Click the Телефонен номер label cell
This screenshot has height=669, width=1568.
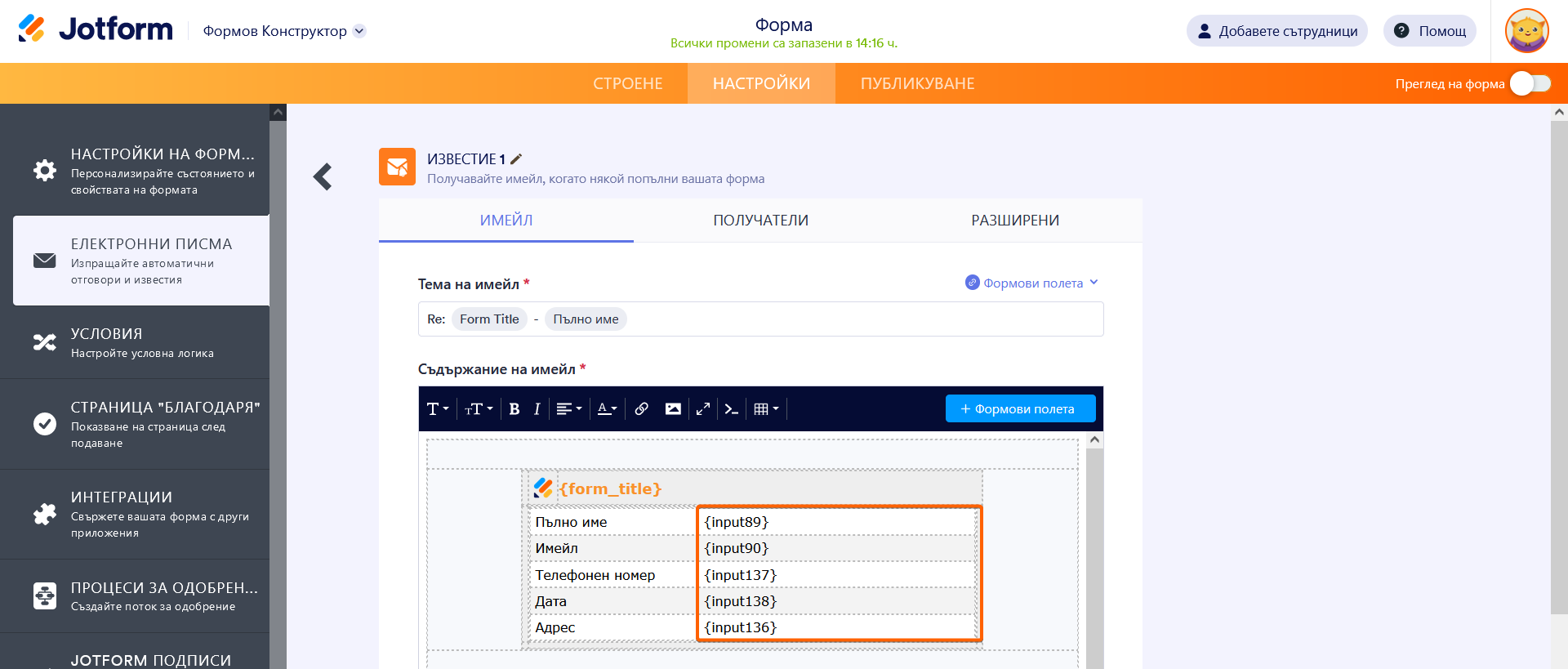coord(612,575)
